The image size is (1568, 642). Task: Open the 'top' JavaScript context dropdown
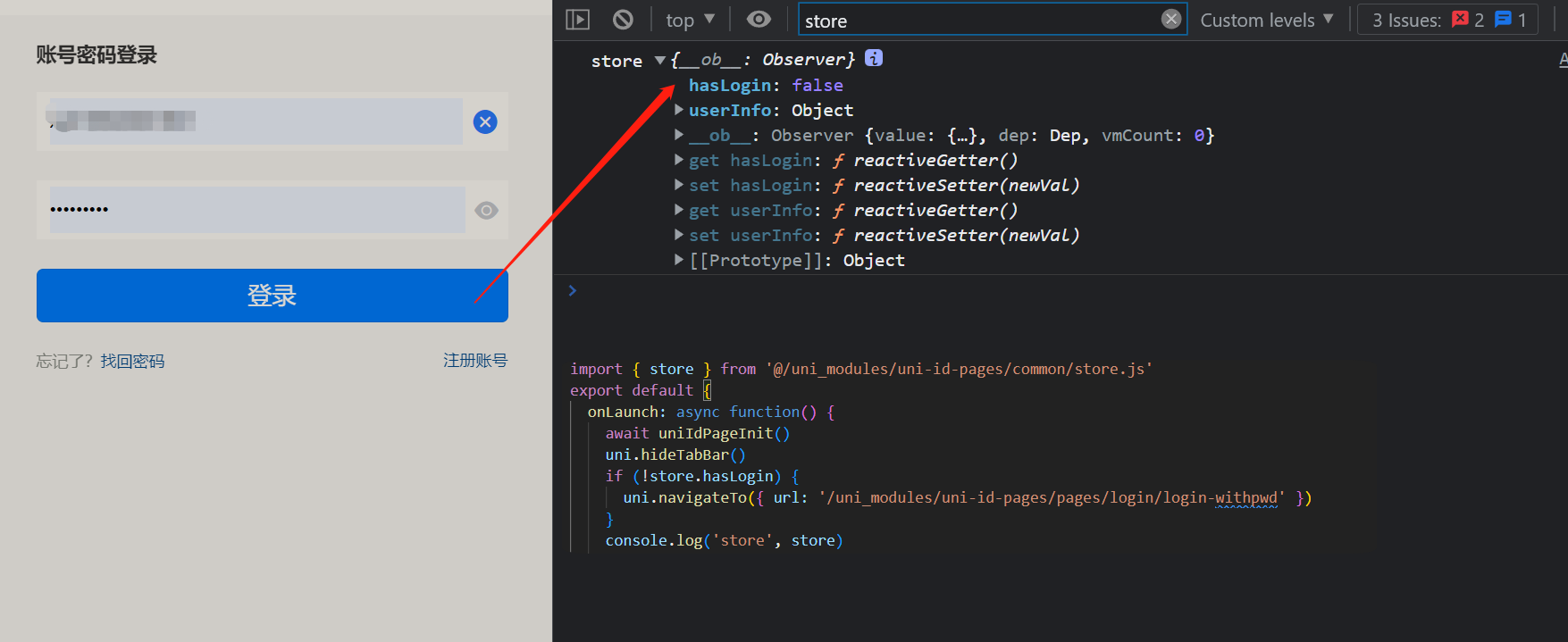(x=690, y=20)
